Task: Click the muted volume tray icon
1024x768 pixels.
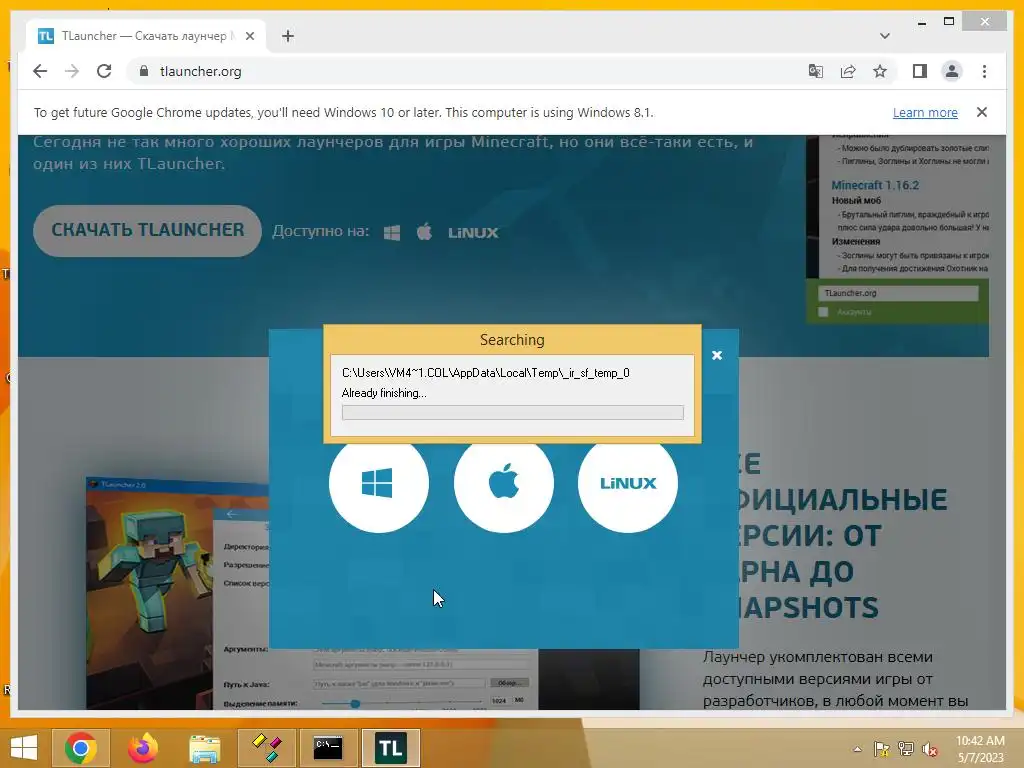Action: pos(930,749)
